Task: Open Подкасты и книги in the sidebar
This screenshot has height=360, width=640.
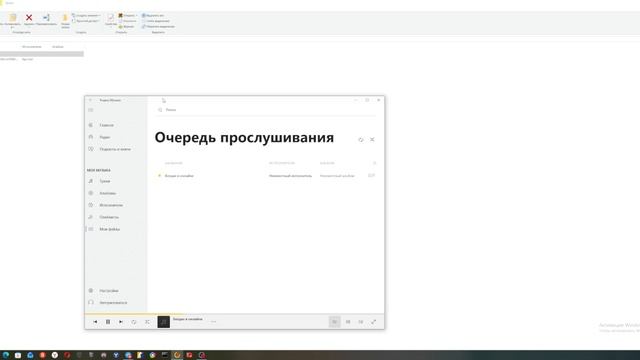Action: coord(115,149)
